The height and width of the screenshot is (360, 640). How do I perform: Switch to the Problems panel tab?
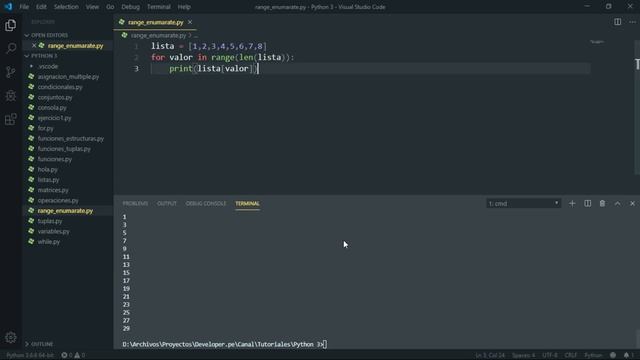[x=135, y=203]
